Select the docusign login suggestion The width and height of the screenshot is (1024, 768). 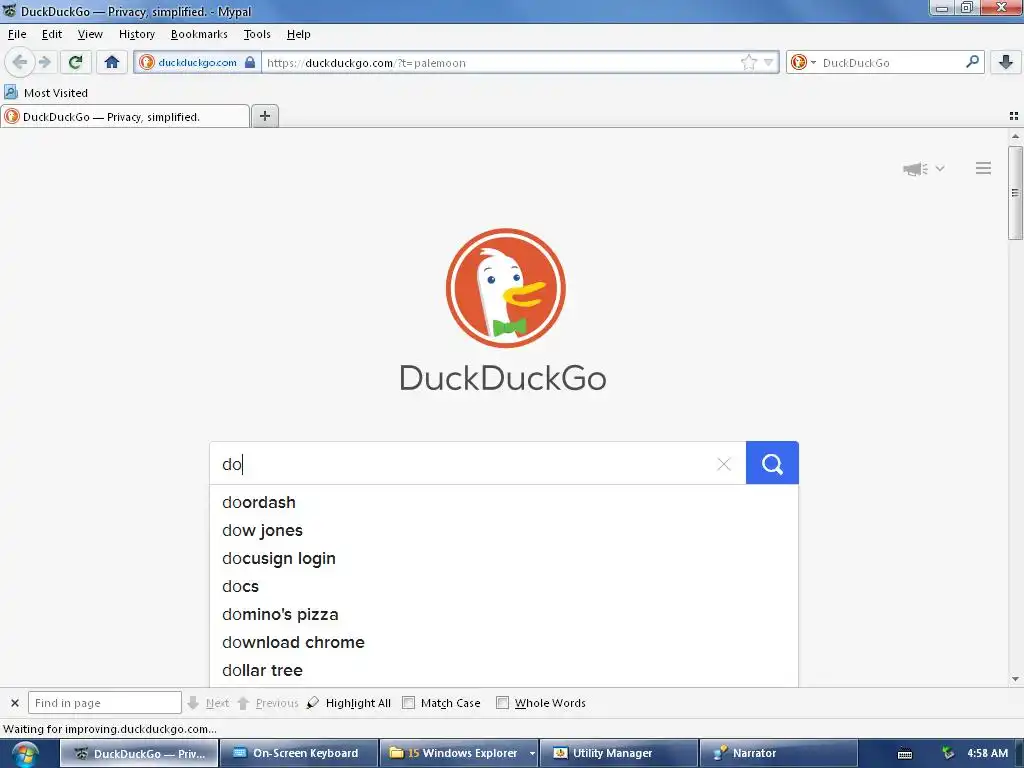[x=504, y=558]
